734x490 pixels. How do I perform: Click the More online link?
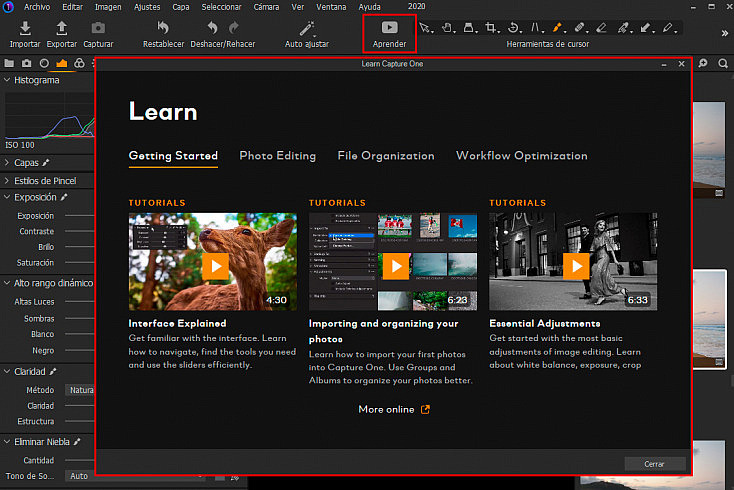(394, 410)
